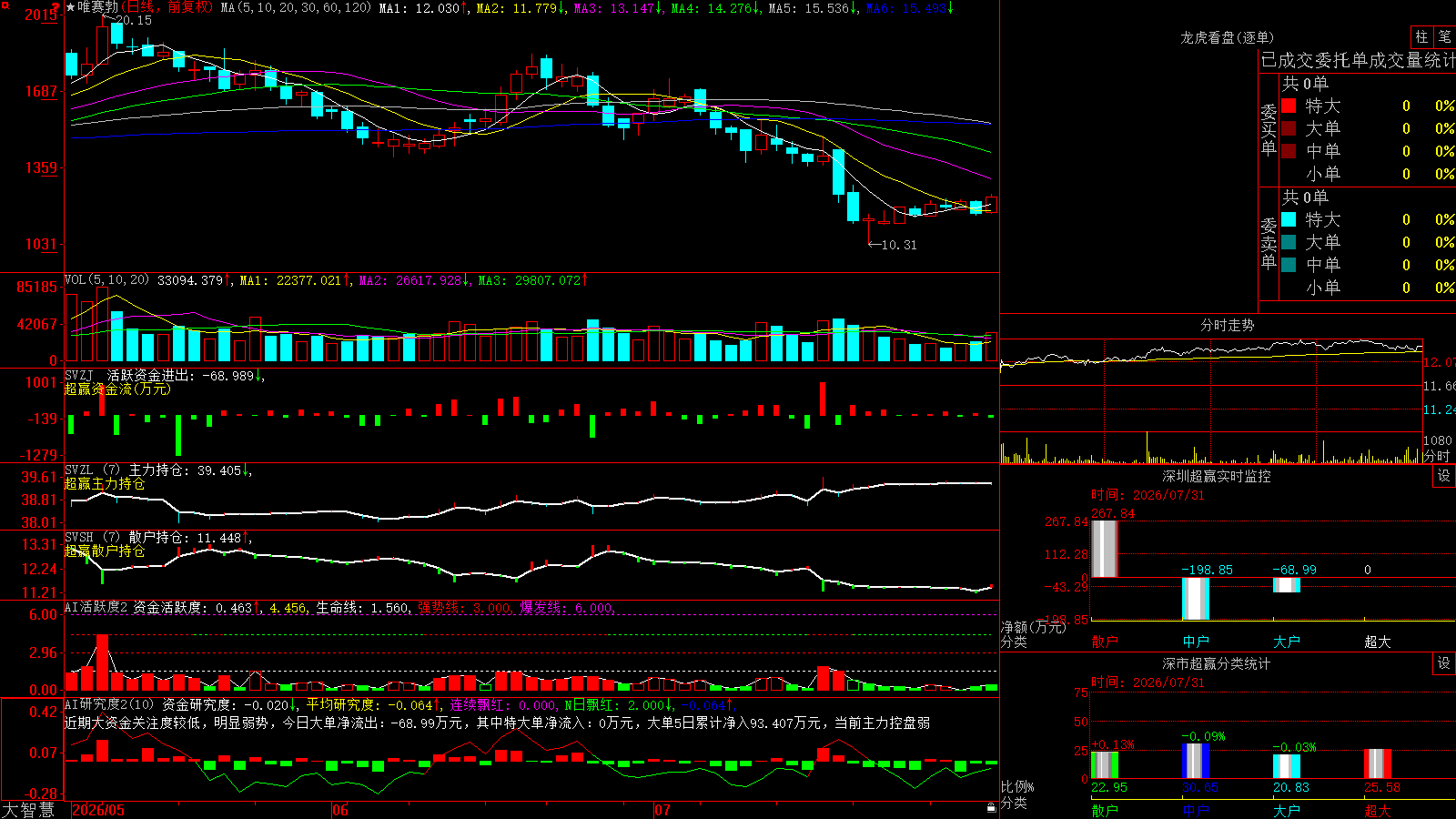This screenshot has width=1456, height=819.
Task: Click the 深市超赢分类统计 panel title
Action: 1217,663
